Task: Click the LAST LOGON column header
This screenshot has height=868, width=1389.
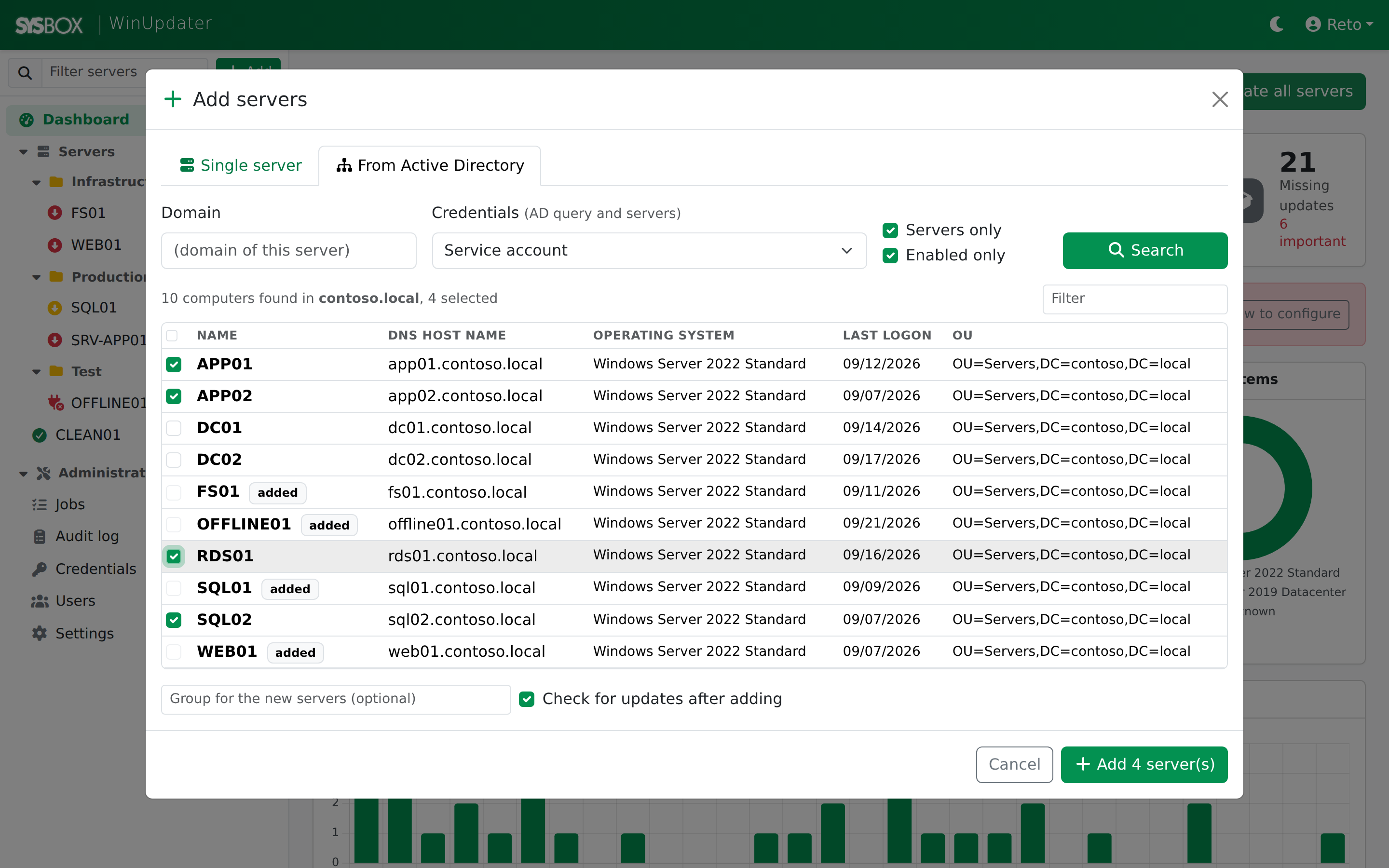Action: coord(887,335)
